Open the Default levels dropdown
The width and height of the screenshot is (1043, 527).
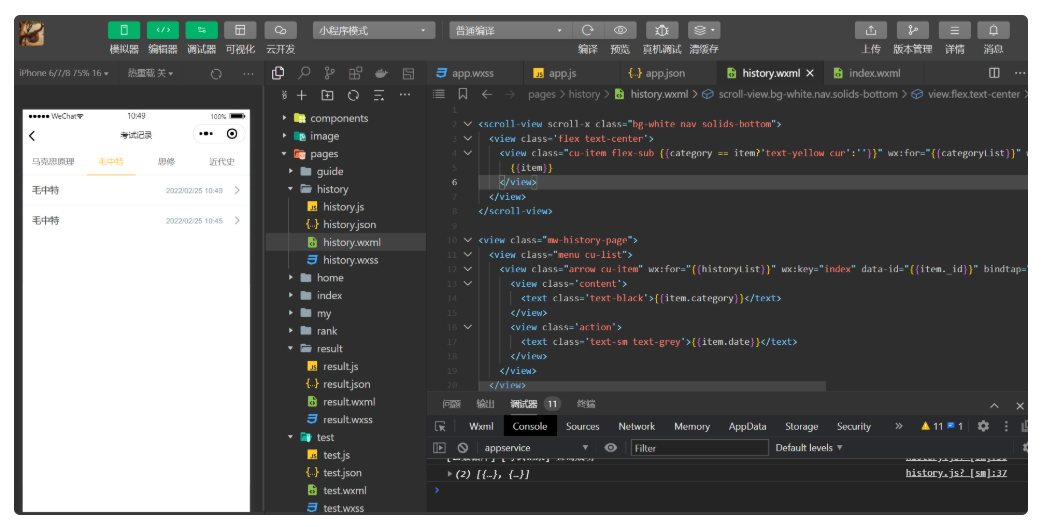[x=809, y=448]
